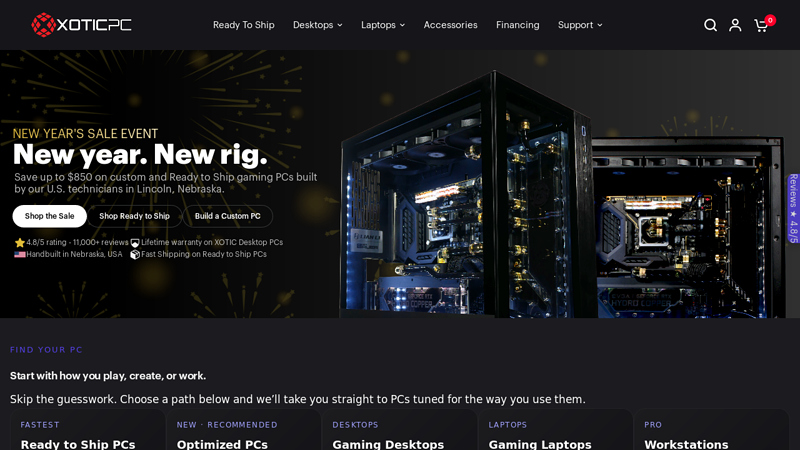Expand the Support dropdown menu
This screenshot has height=450, width=800.
(x=580, y=25)
